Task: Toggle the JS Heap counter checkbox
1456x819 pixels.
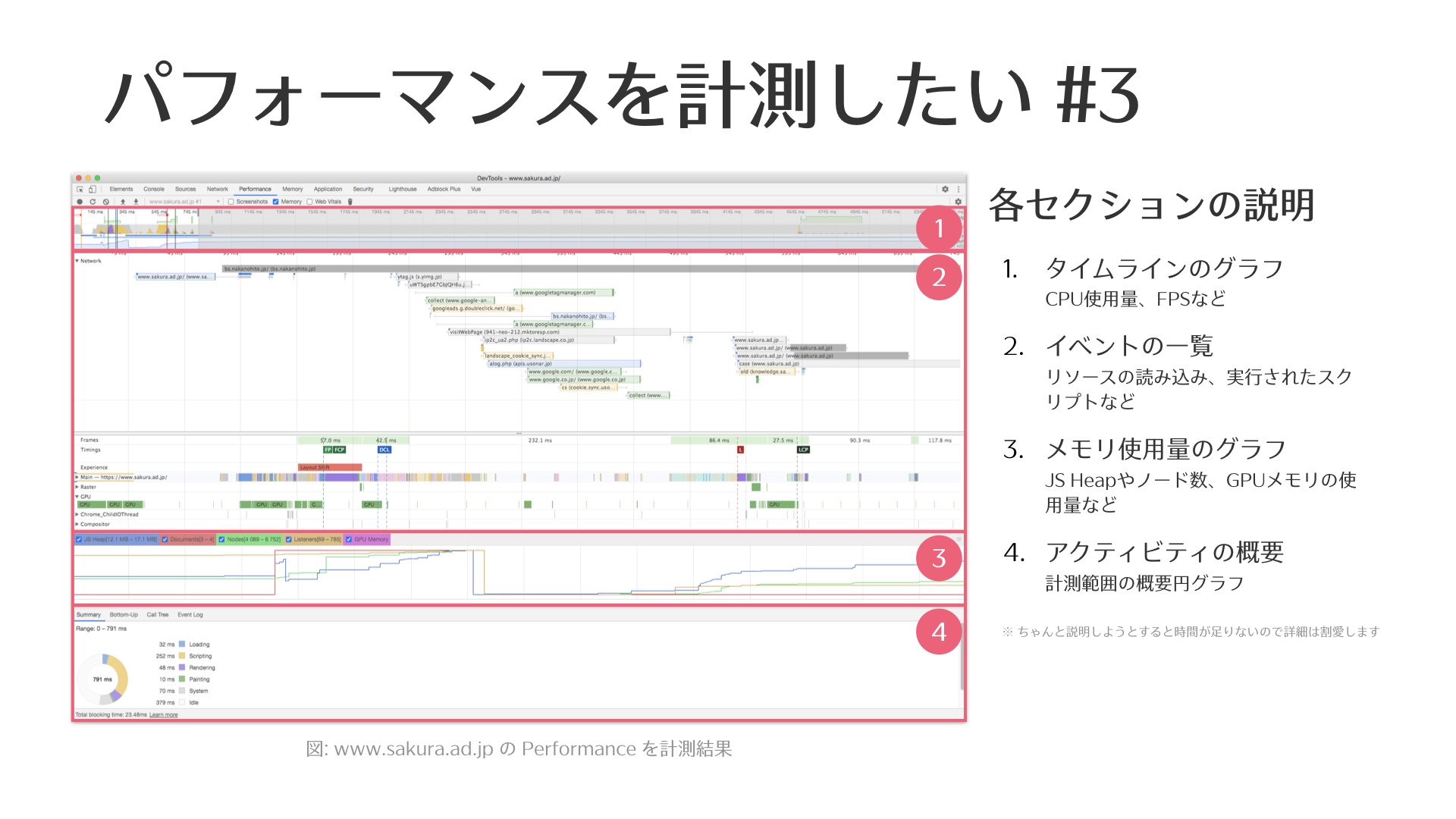Action: click(79, 540)
